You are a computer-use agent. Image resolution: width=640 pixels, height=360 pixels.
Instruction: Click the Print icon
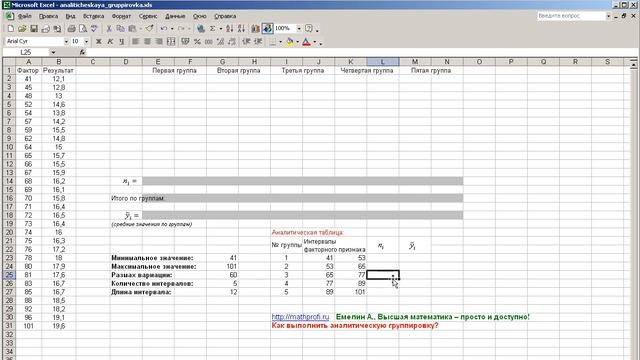pyautogui.click(x=71, y=29)
